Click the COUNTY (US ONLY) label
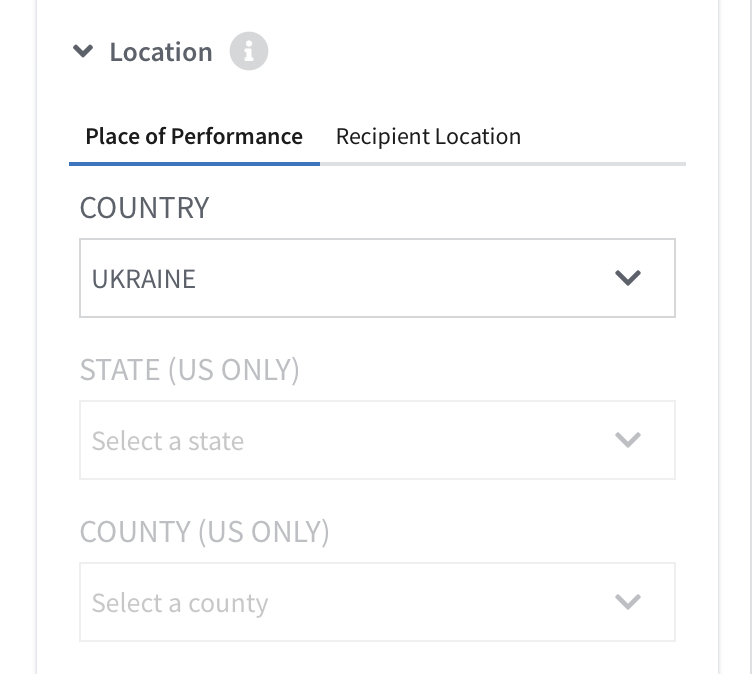The image size is (754, 674). pos(204,532)
